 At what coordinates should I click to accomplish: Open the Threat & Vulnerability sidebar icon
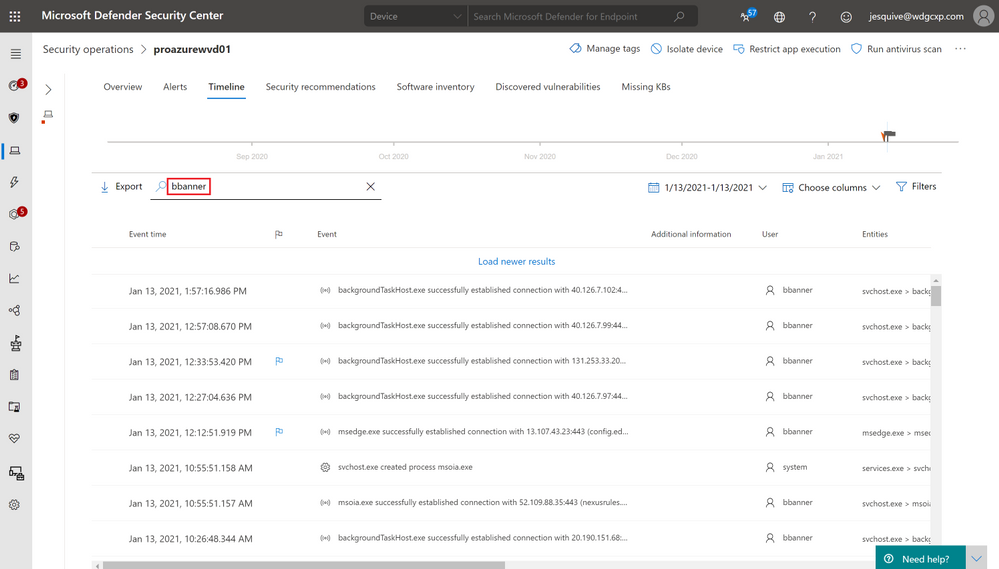tap(15, 343)
